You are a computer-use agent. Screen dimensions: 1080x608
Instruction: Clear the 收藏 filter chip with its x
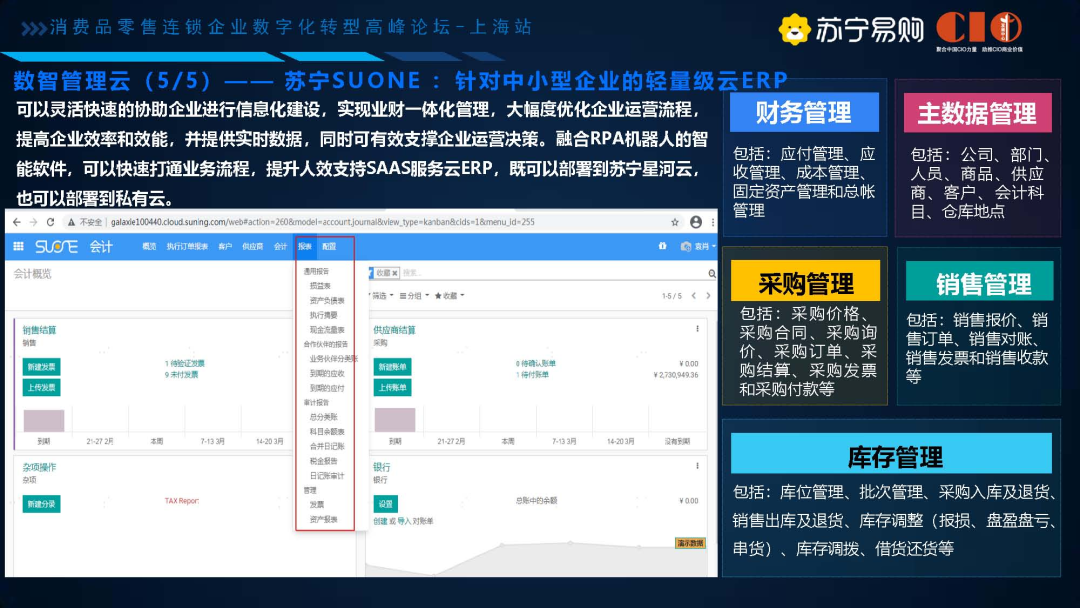pos(394,272)
